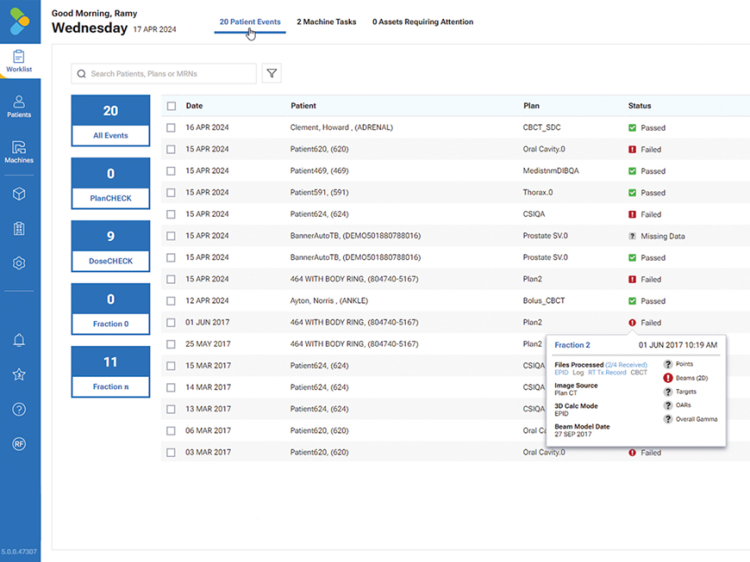Click the 'CBCT_SDC' plan cell

pos(541,128)
